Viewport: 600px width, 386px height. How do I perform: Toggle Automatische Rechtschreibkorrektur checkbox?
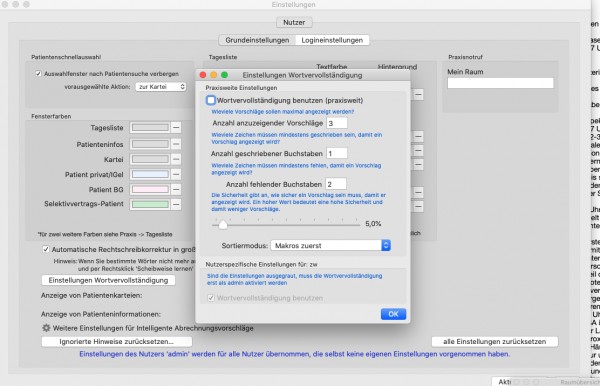click(x=46, y=249)
